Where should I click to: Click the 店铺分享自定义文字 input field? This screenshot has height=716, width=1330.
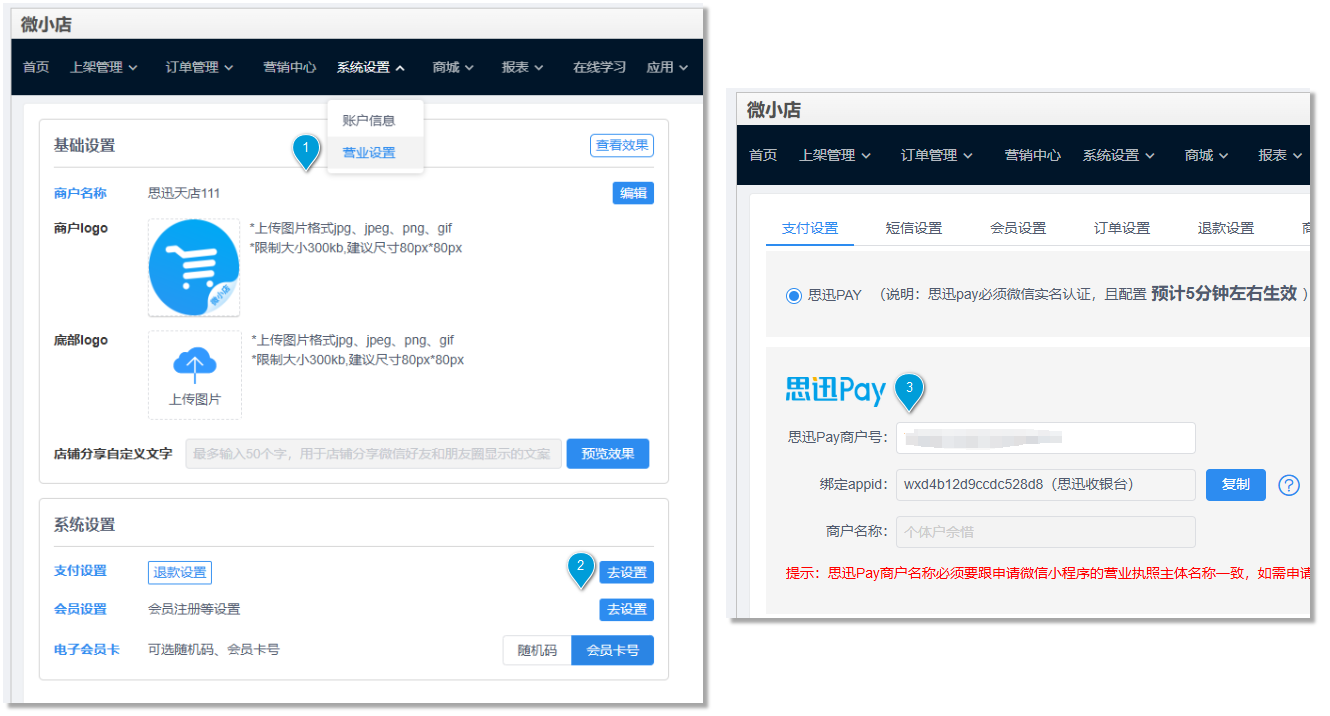pos(373,454)
